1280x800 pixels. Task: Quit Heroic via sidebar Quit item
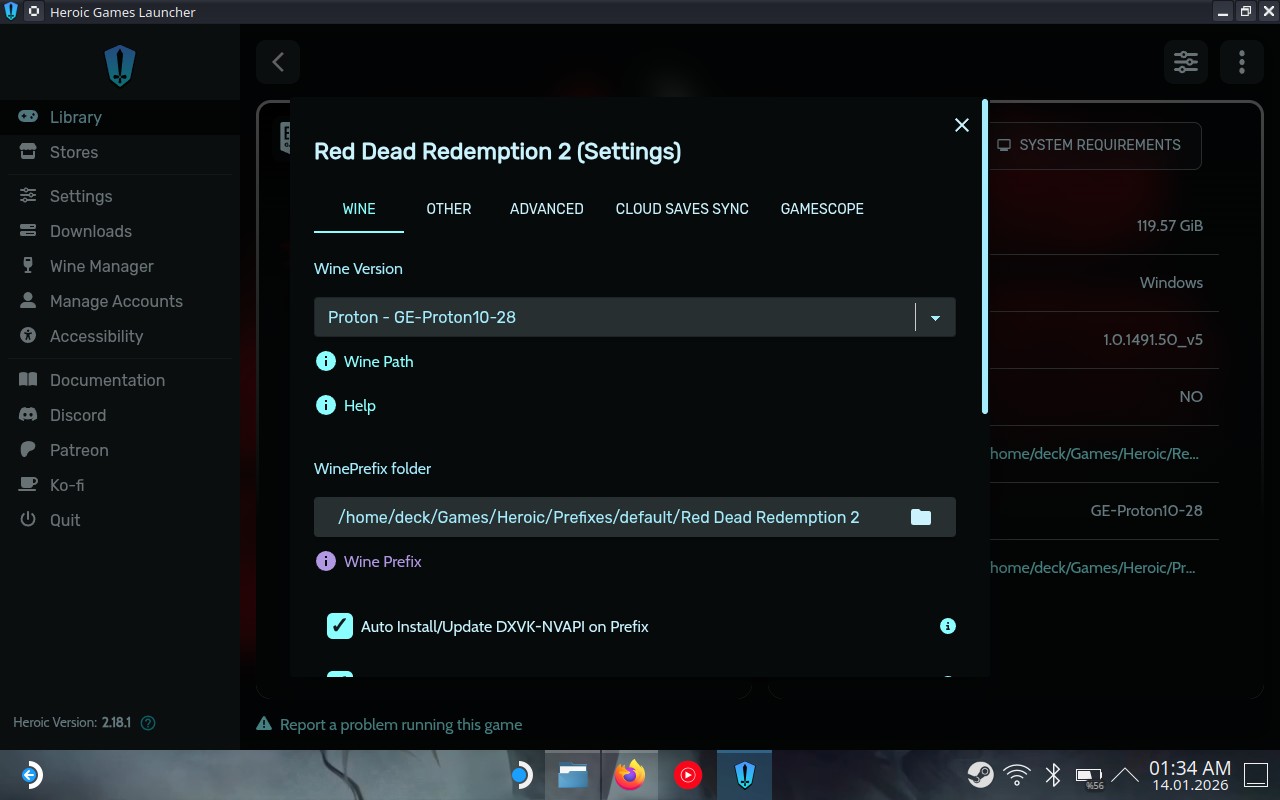click(120, 520)
